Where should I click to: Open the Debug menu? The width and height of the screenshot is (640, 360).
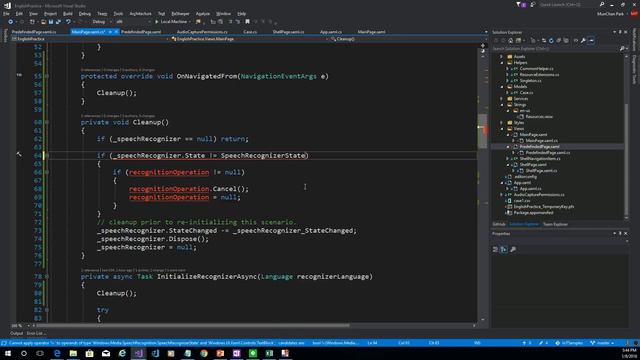[x=84, y=13]
